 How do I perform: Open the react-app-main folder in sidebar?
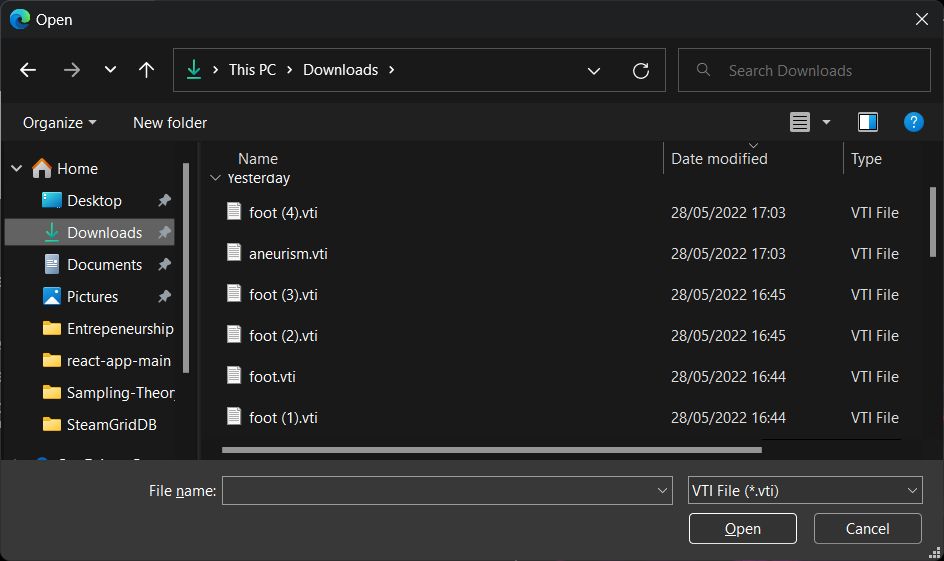coord(107,361)
